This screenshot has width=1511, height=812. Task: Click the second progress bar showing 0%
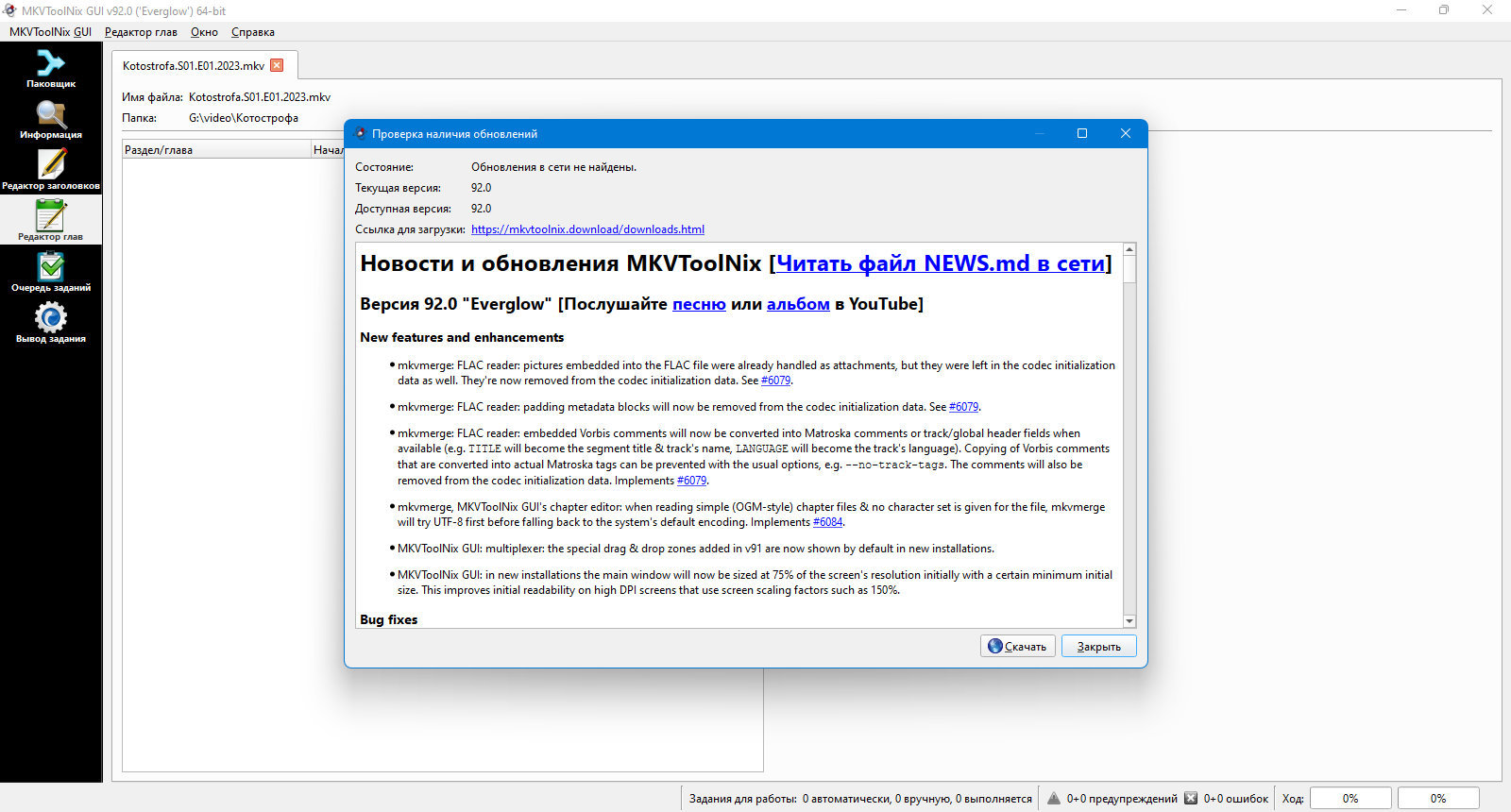1438,799
